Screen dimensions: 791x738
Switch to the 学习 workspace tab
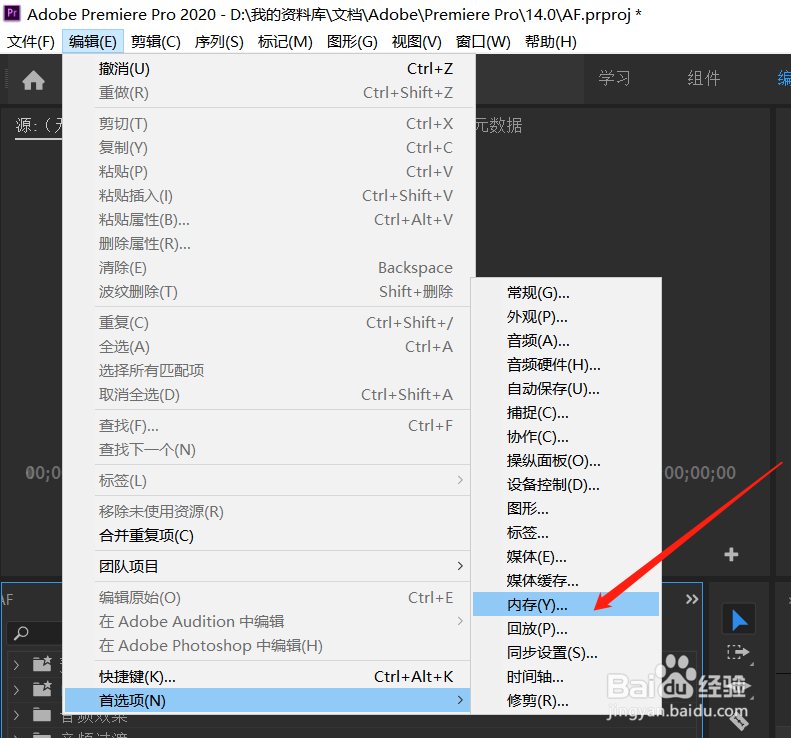[614, 78]
